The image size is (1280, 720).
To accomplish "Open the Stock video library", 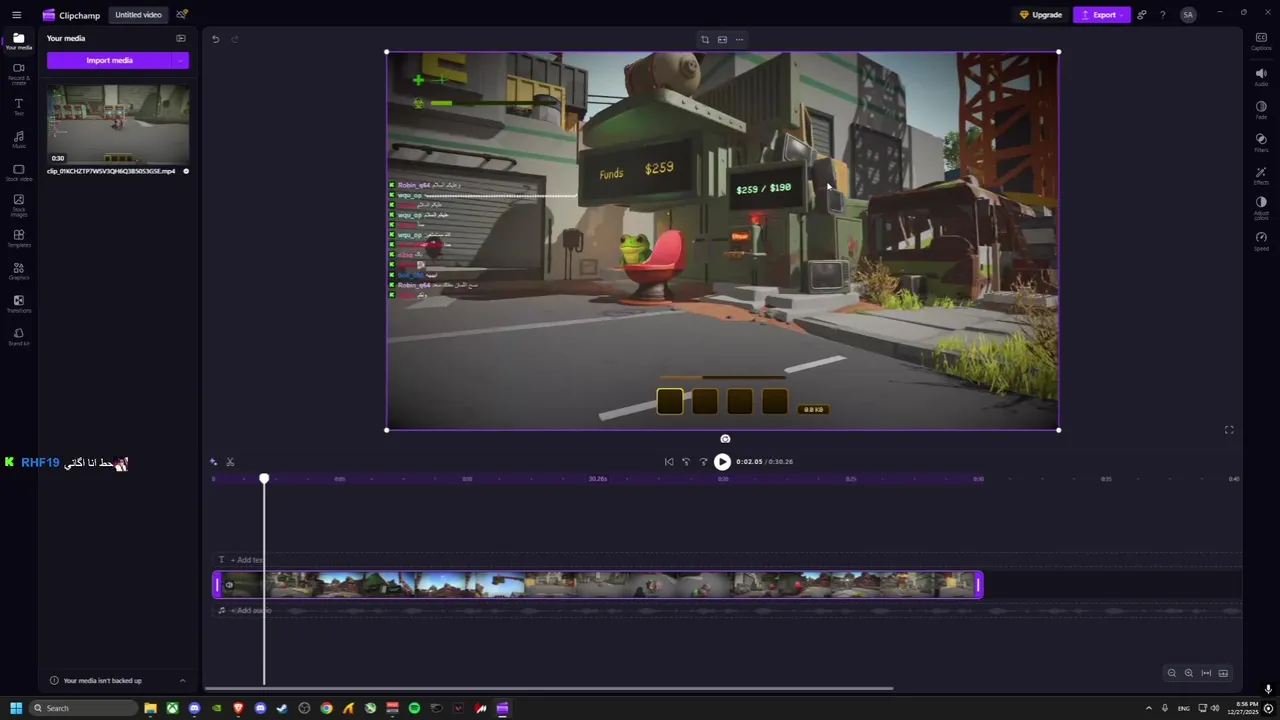I will click(x=18, y=172).
